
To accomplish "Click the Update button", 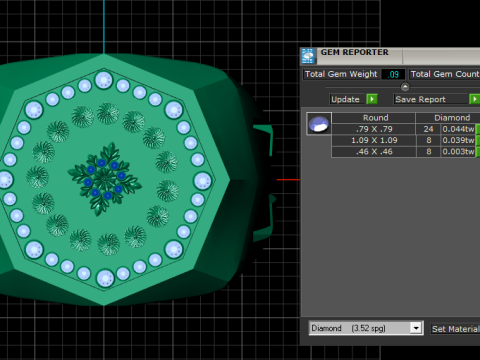I will coord(347,99).
